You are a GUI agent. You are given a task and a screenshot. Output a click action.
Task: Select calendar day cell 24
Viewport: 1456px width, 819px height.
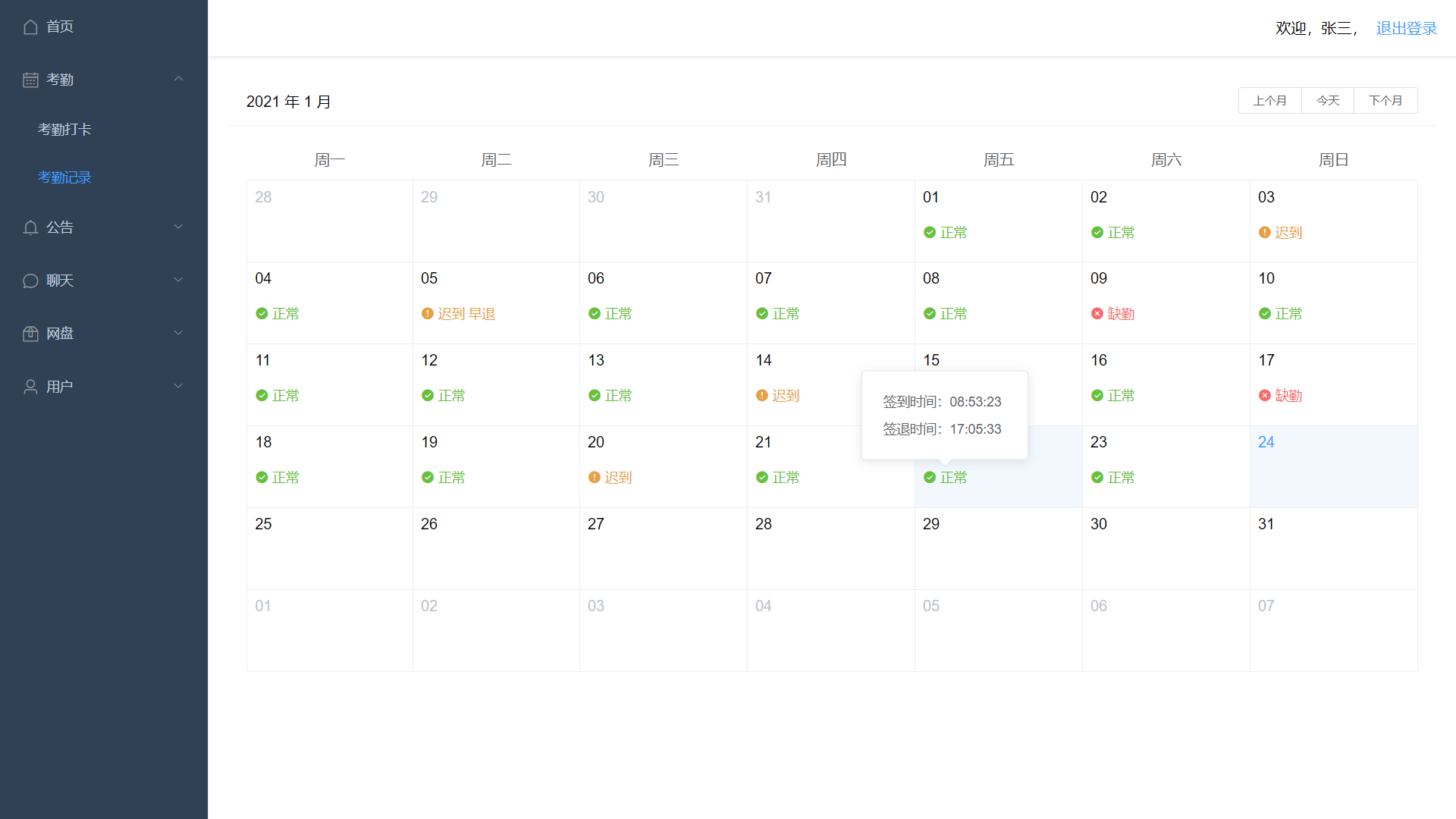tap(1333, 467)
